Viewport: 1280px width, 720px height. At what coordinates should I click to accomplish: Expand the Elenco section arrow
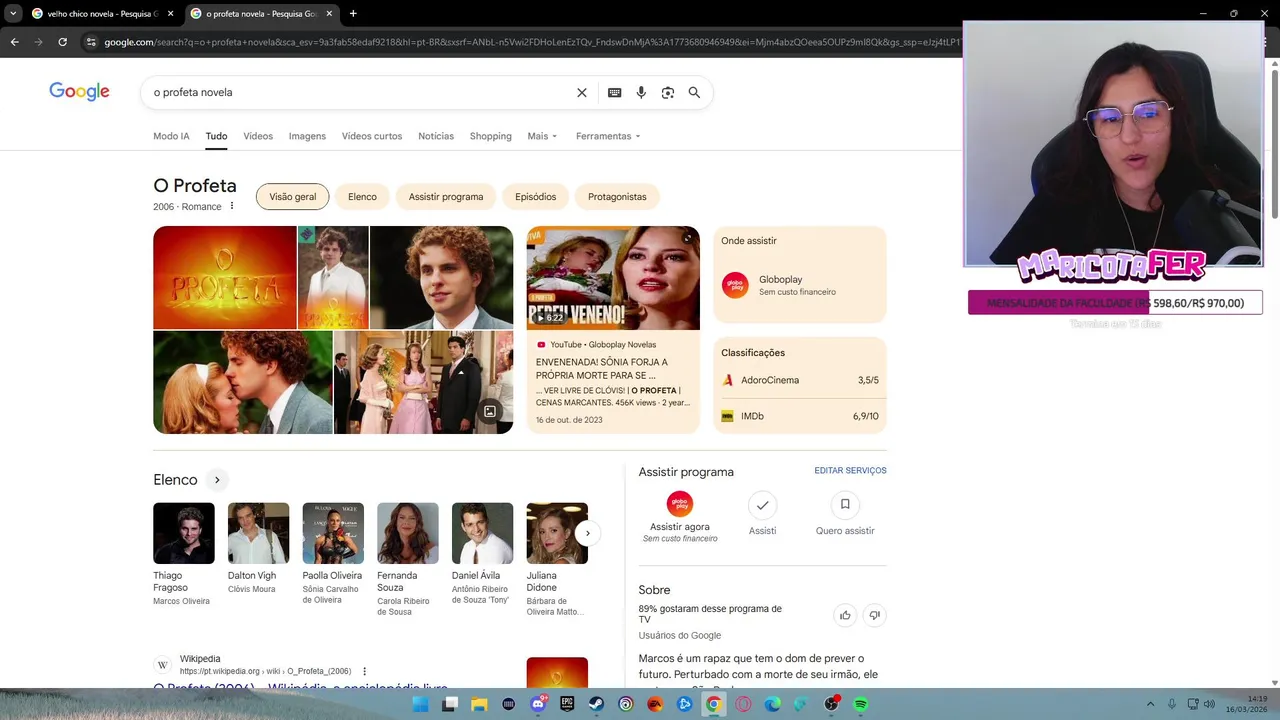click(217, 480)
